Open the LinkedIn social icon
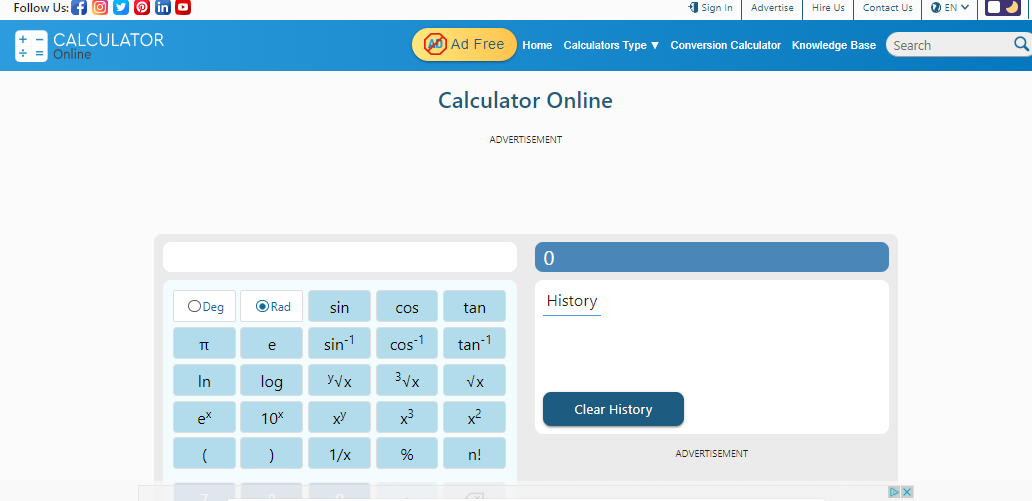 (163, 8)
